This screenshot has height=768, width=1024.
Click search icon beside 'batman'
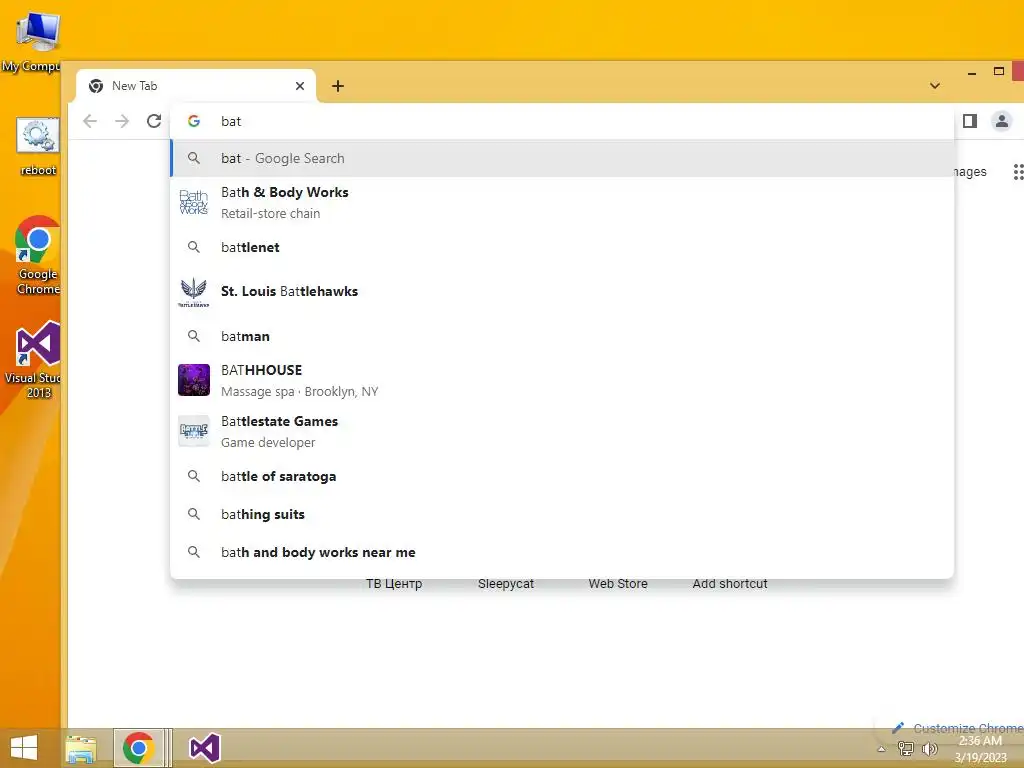point(194,336)
